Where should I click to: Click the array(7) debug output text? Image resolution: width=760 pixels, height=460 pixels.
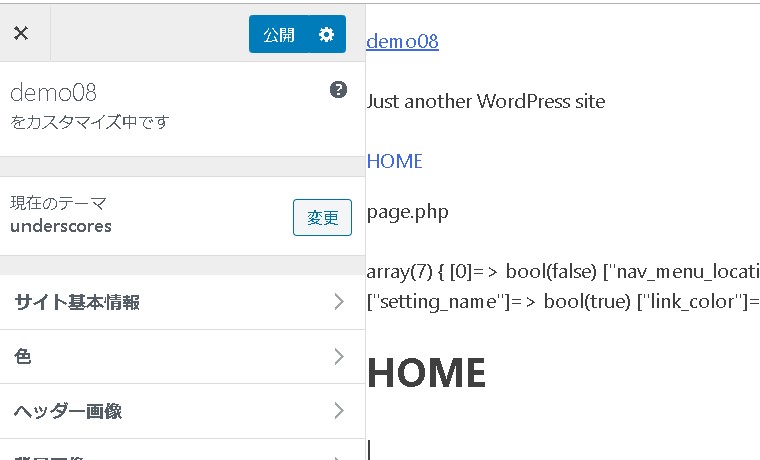[x=560, y=272]
